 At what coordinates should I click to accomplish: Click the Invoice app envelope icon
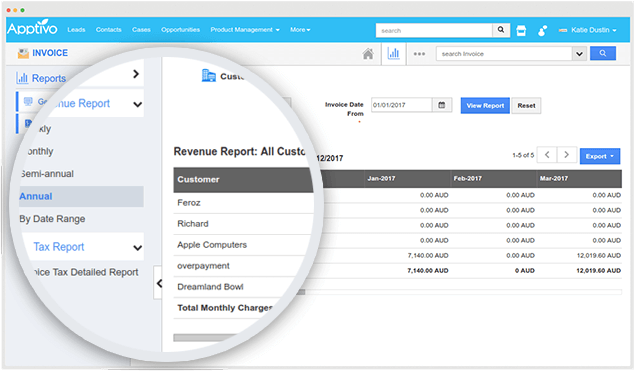coord(23,53)
